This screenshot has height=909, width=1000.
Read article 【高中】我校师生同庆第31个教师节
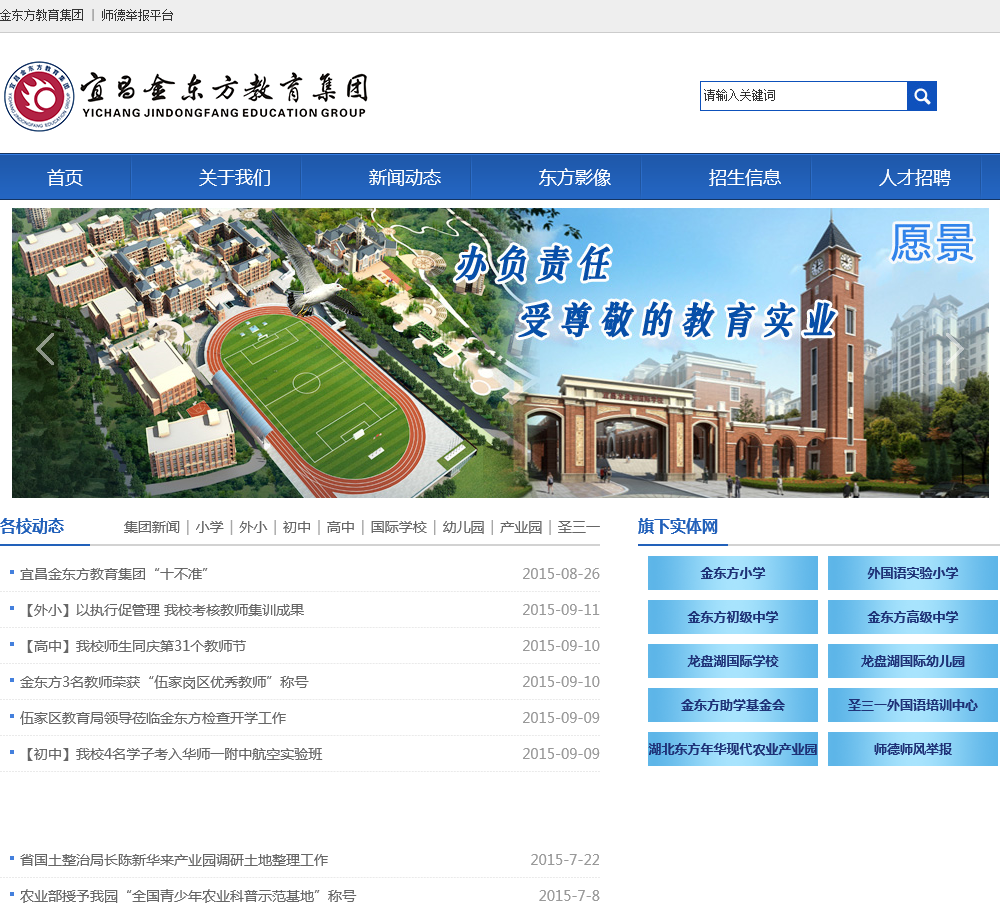(x=132, y=646)
